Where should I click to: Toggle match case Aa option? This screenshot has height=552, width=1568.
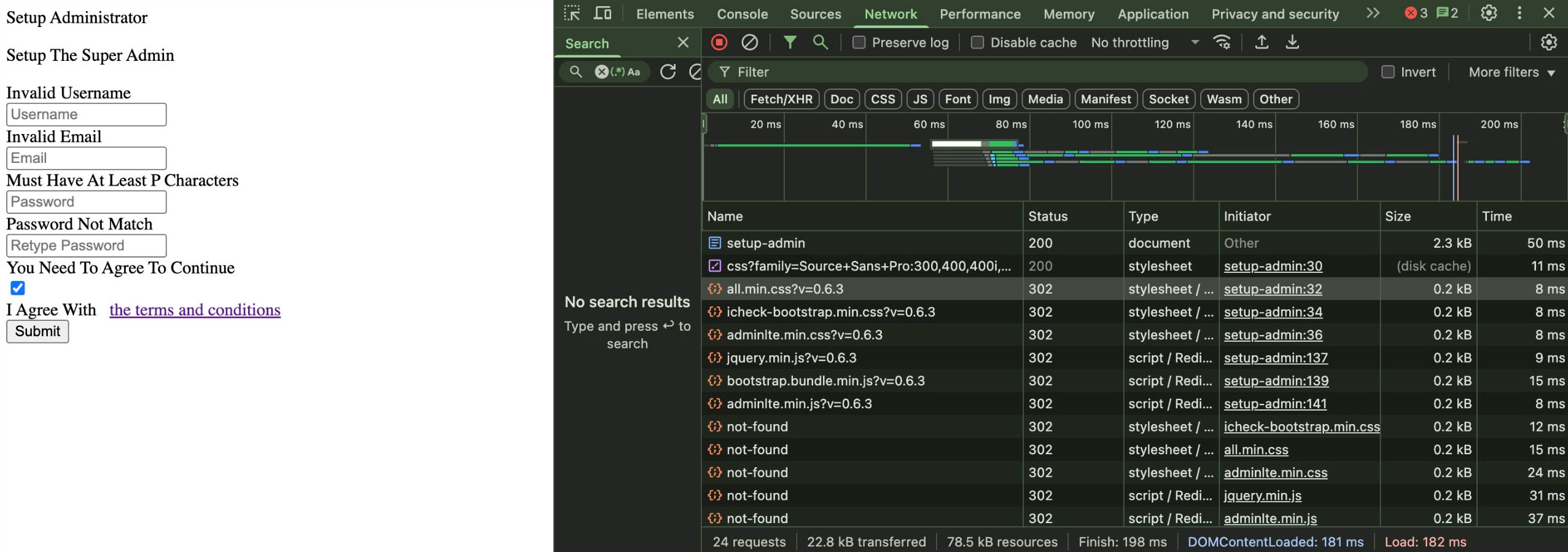tap(634, 72)
